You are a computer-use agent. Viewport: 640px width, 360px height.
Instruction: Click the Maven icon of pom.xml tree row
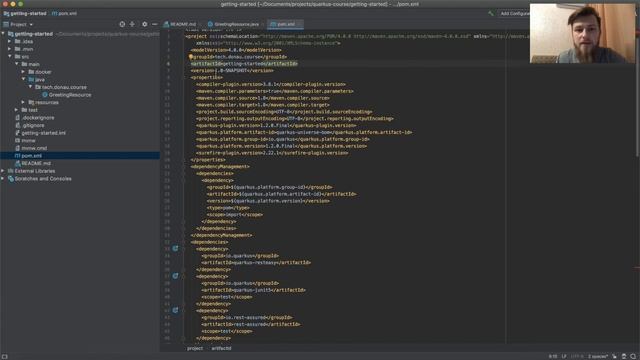click(18, 156)
